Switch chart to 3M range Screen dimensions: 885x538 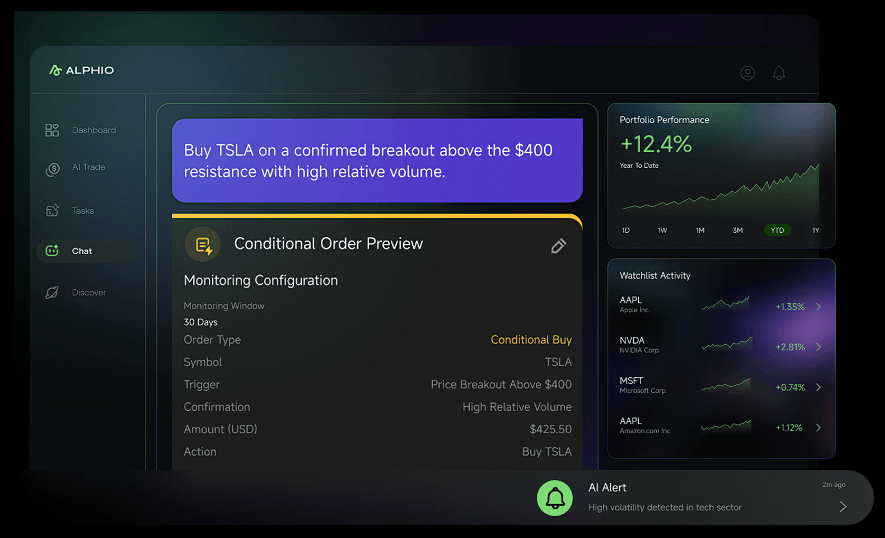coord(738,230)
